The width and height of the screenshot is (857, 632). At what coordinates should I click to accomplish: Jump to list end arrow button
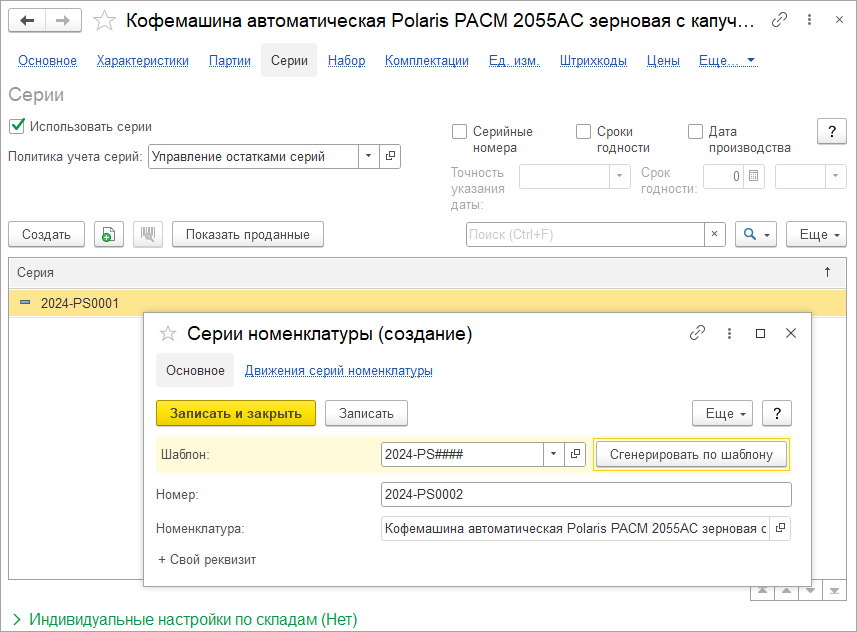pos(835,592)
